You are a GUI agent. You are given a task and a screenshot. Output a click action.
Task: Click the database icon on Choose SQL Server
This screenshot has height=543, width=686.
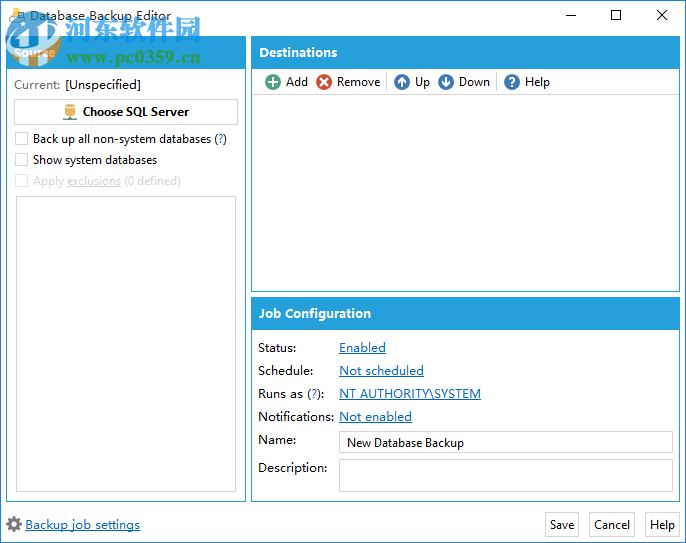pyautogui.click(x=70, y=112)
